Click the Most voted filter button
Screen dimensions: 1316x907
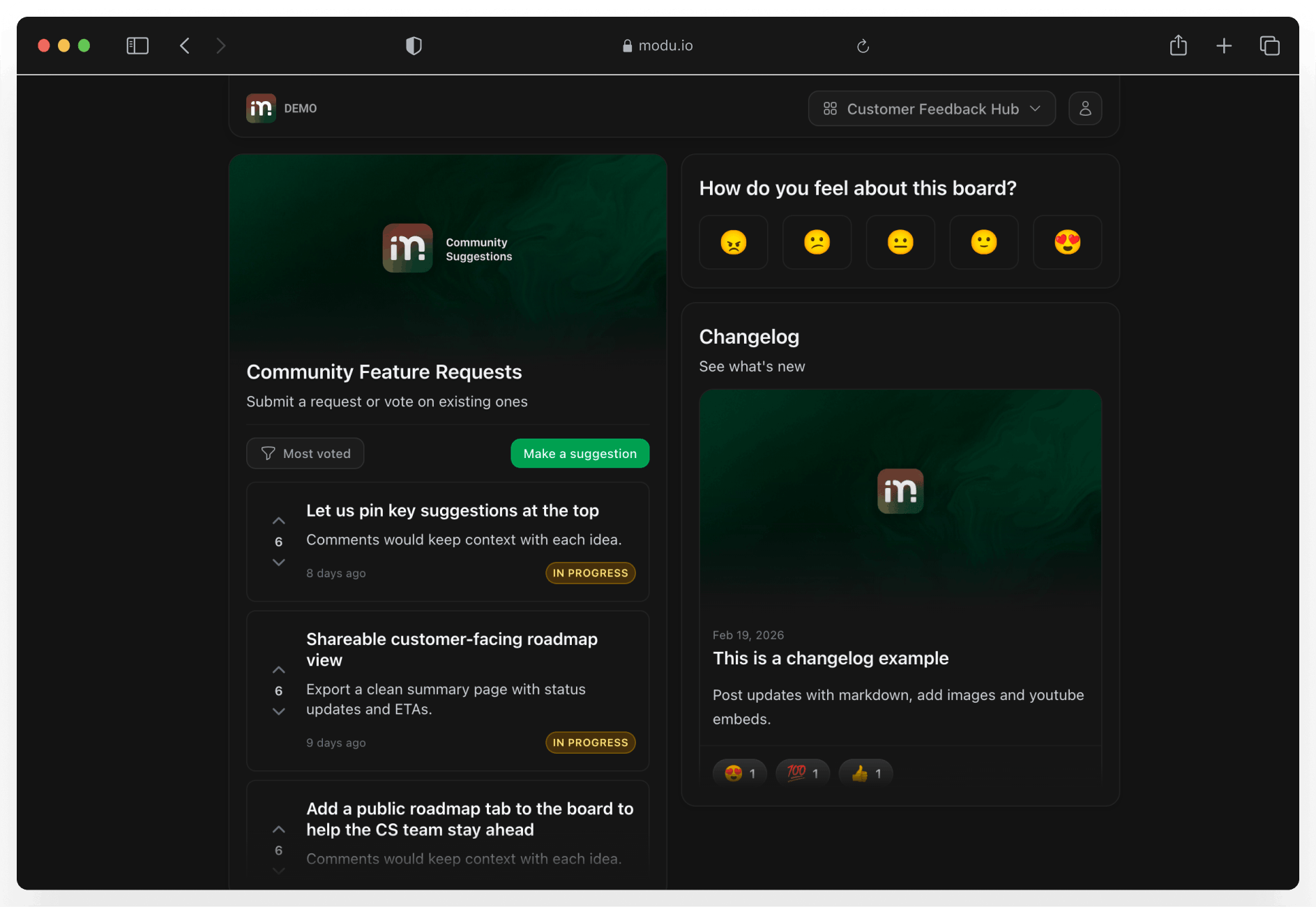[305, 453]
